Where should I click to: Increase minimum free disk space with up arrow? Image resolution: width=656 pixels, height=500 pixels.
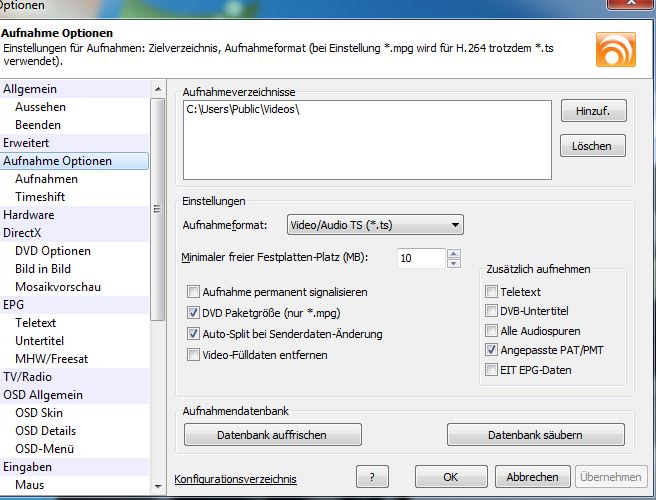[x=454, y=253]
